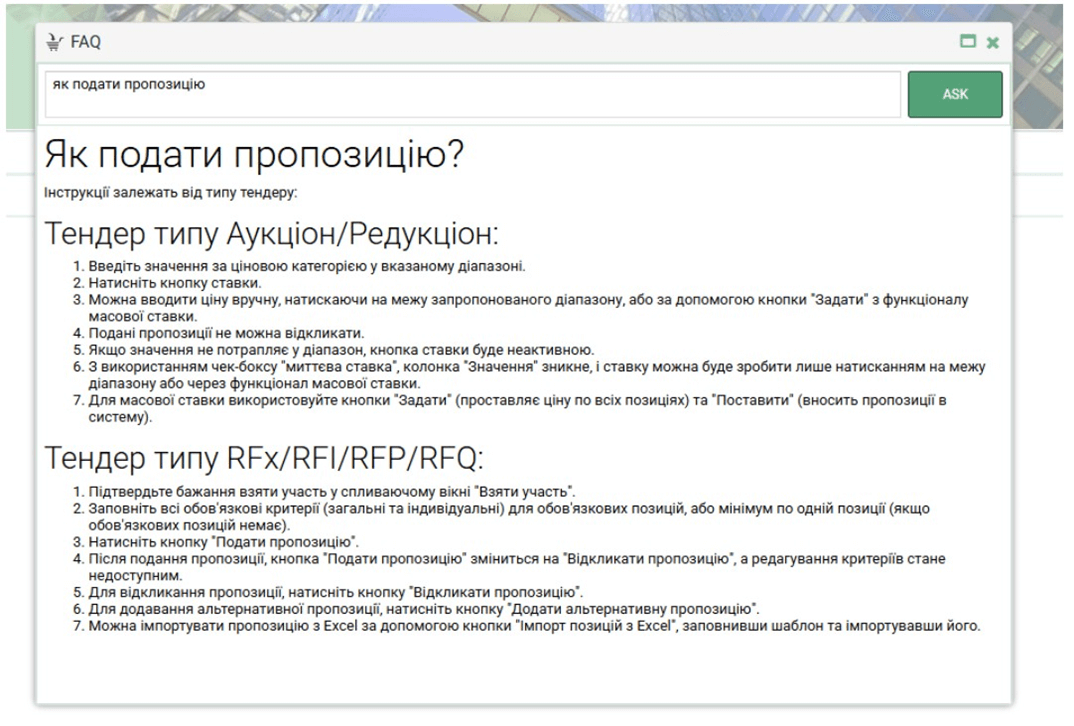Click the step "Введіть значення за ціновою категорією"
Screen dimensions: 1074x726
(307, 266)
